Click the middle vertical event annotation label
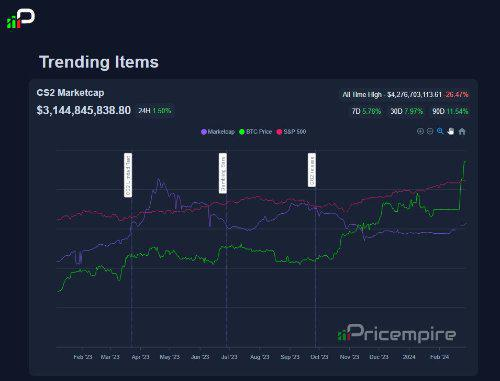This screenshot has height=381, width=500. pyautogui.click(x=223, y=173)
